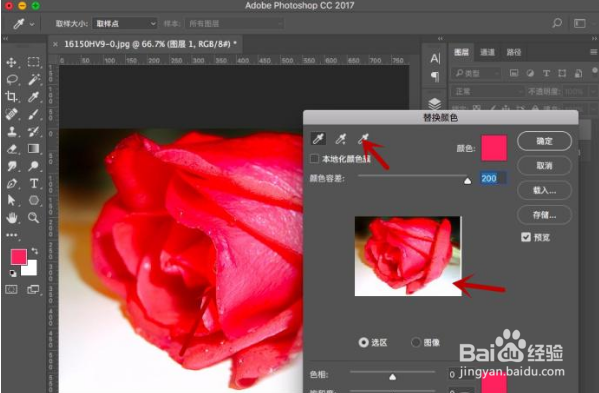Choose the Add to Sample eyedropper
This screenshot has height=393, width=599.
point(340,139)
